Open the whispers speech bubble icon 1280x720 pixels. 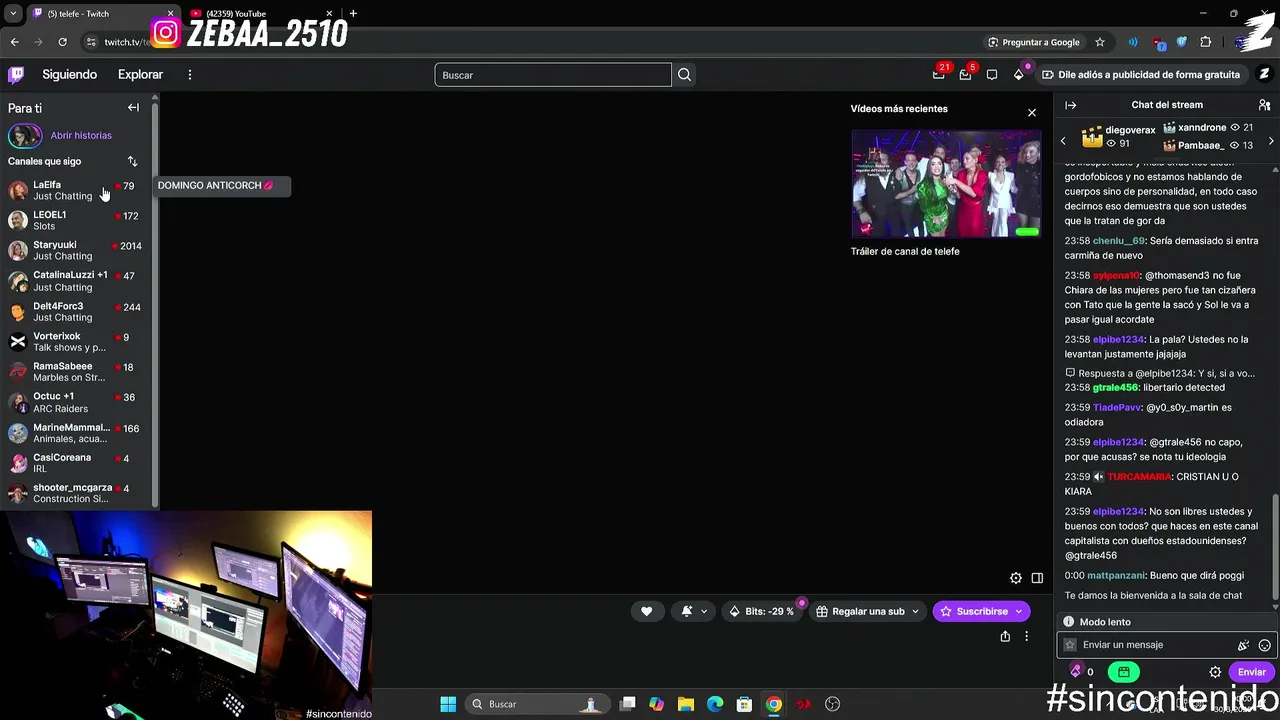[x=992, y=75]
